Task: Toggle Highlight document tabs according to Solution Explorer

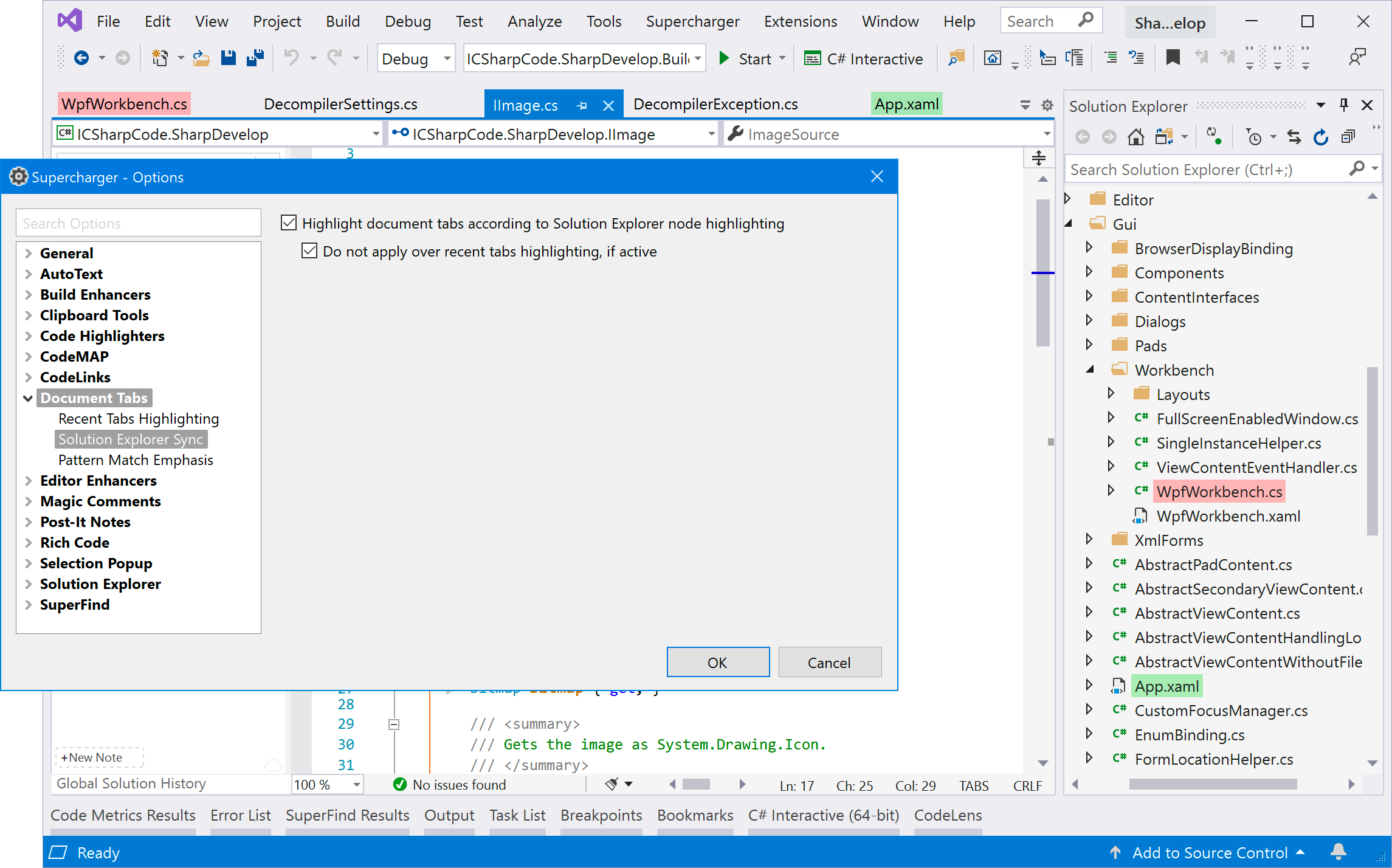Action: [x=289, y=223]
